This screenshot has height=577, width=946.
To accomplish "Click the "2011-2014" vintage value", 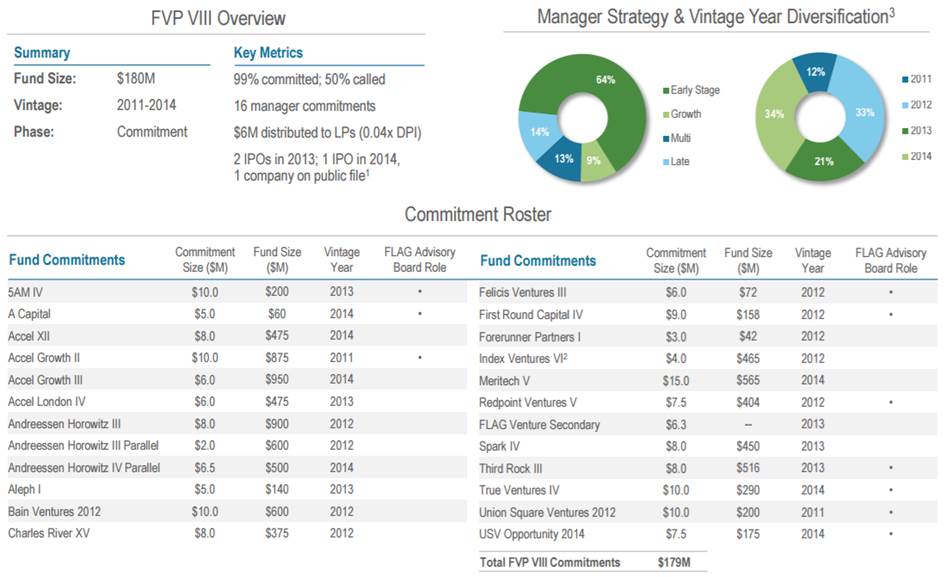I will (146, 105).
